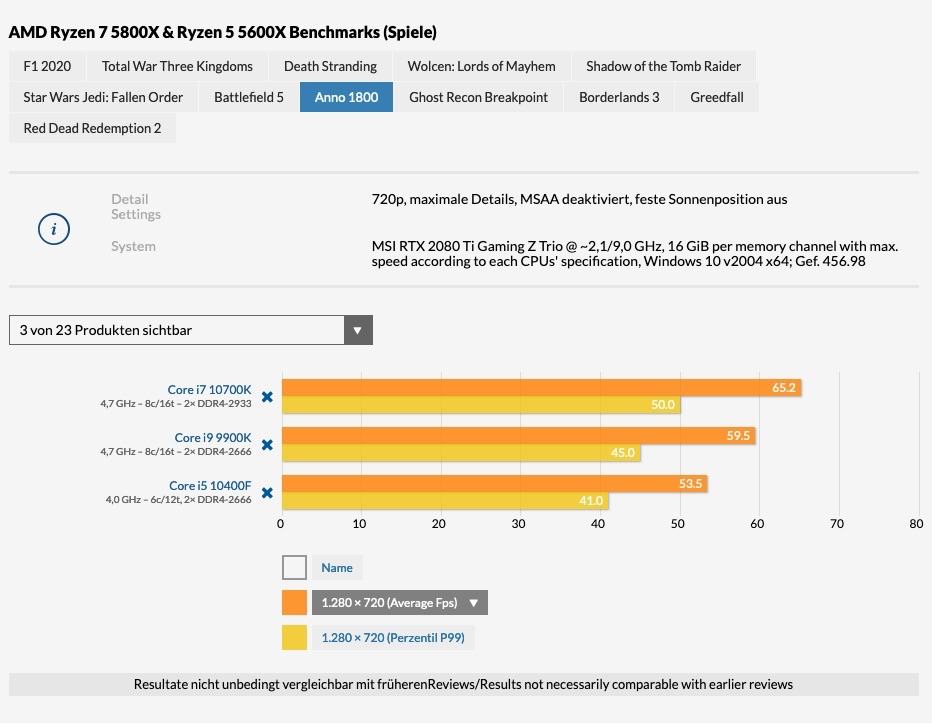Viewport: 932px width, 727px height.
Task: Select the Wolcen: Lords of Mayhem tab
Action: [481, 66]
